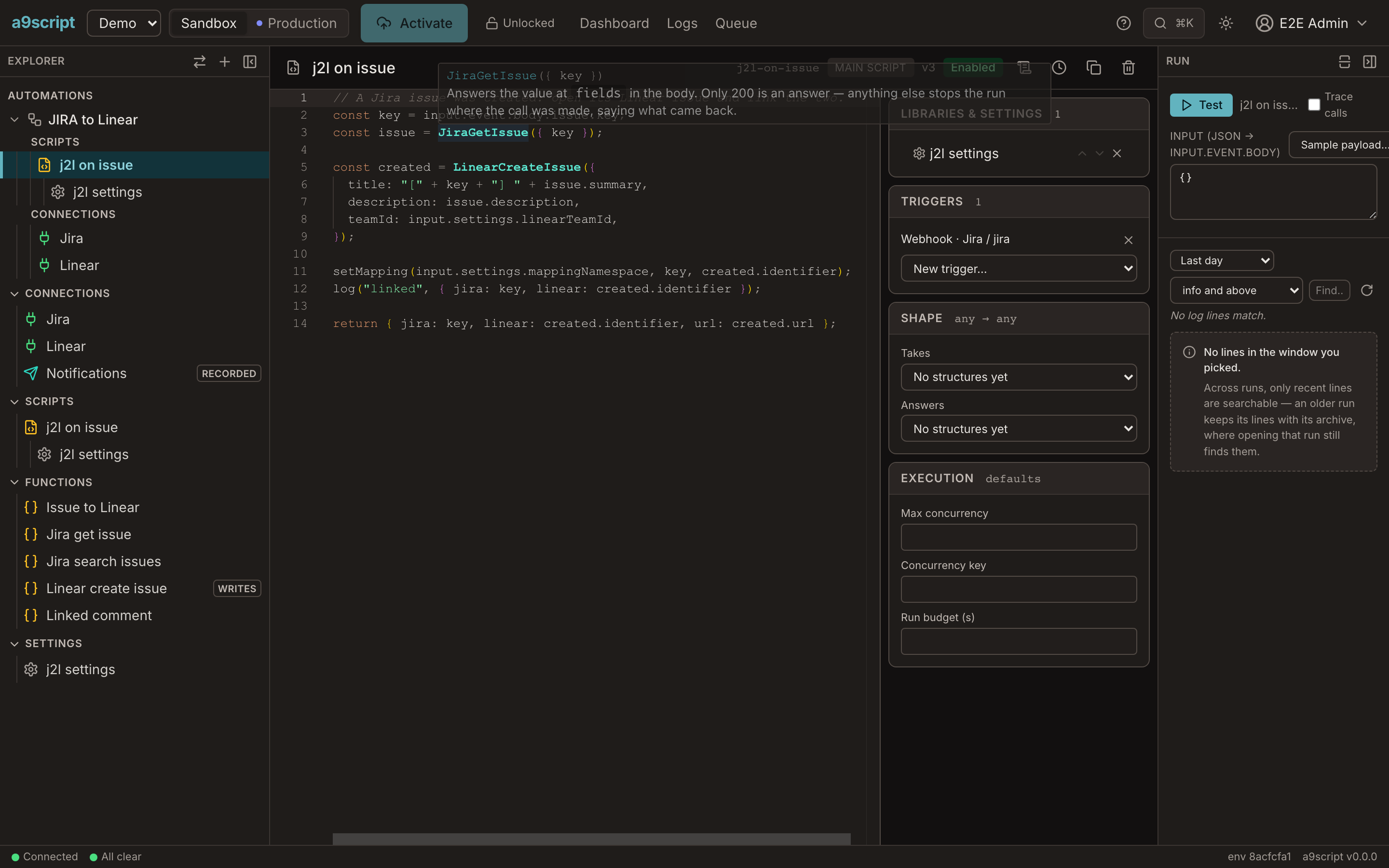
Task: Collapse the Run panel
Action: pyautogui.click(x=1370, y=61)
